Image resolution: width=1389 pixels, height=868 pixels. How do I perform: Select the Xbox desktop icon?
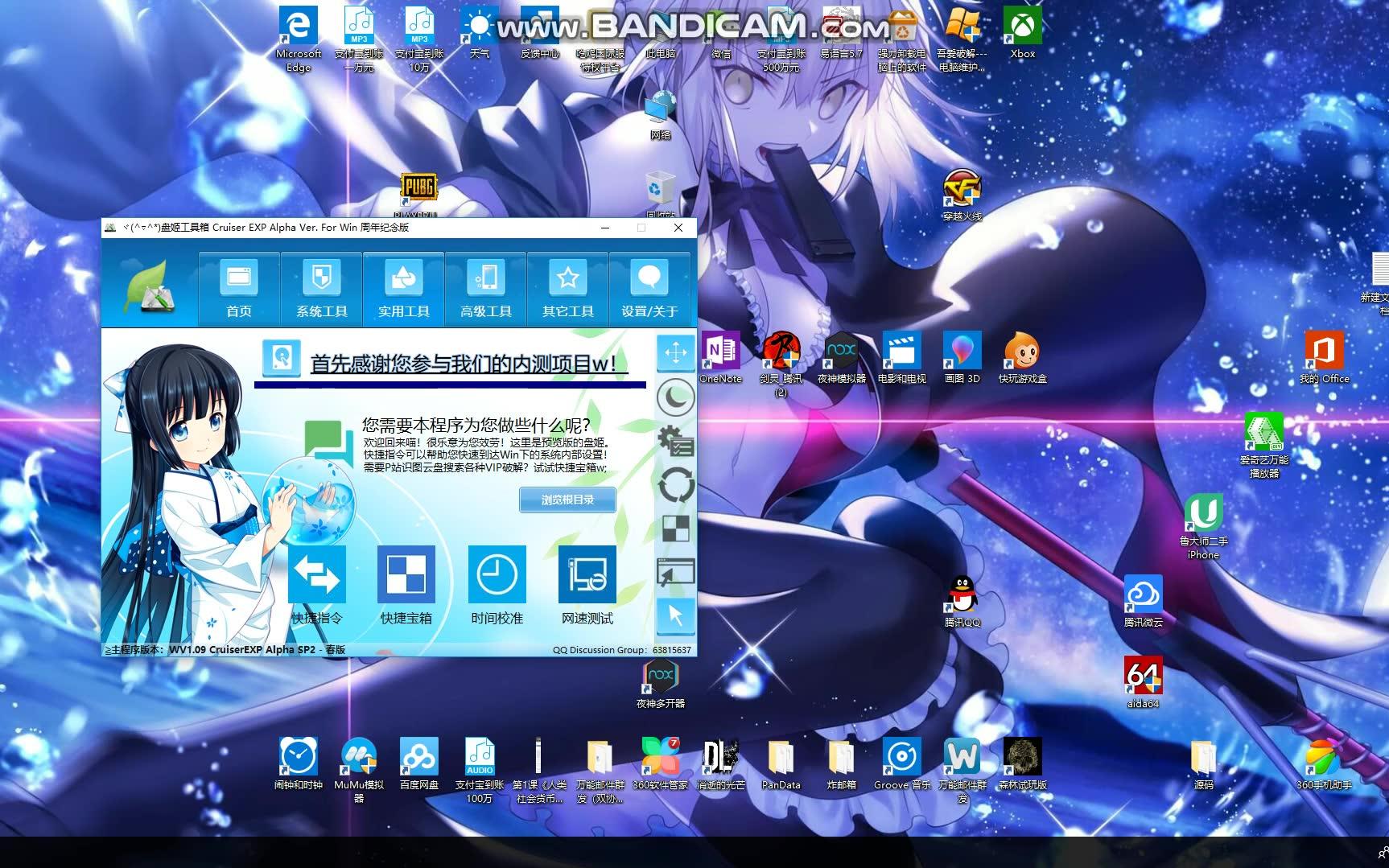click(1023, 33)
